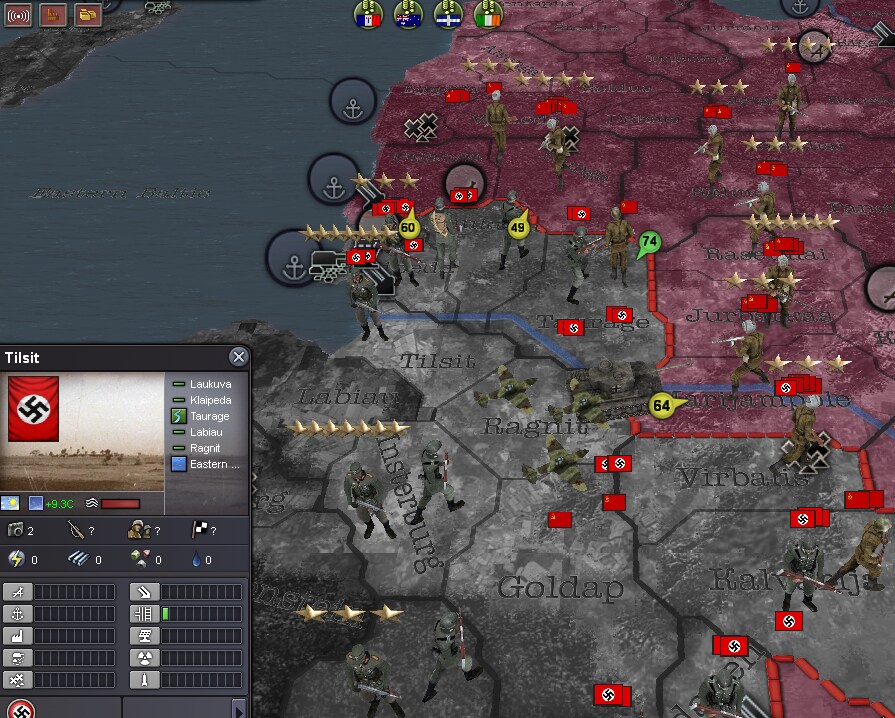Image resolution: width=895 pixels, height=718 pixels.
Task: Build anti-air in Tilsit province
Action: [x=18, y=679]
